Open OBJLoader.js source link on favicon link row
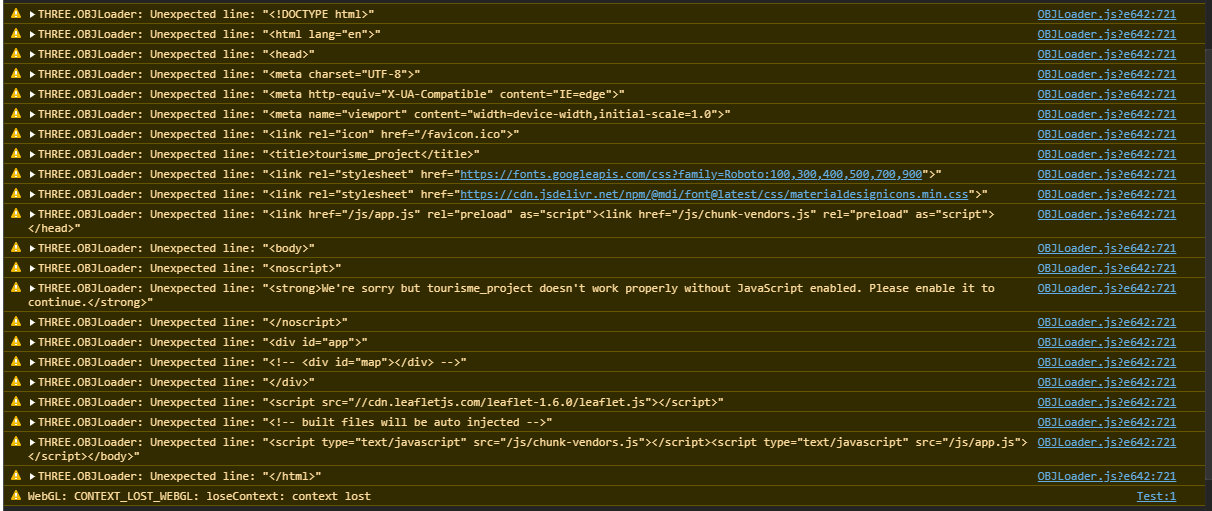The height and width of the screenshot is (511, 1212). pyautogui.click(x=1107, y=134)
